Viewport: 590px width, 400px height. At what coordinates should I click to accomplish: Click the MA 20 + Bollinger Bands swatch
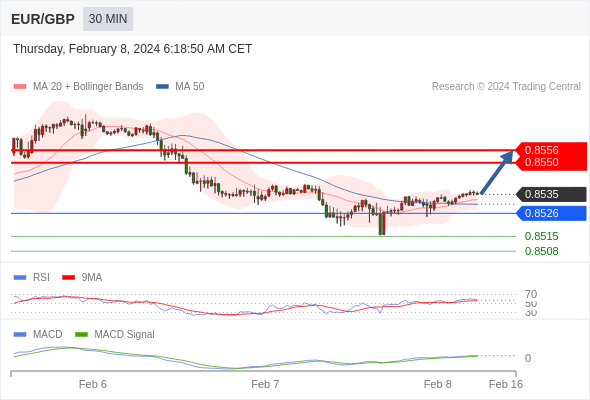pos(20,87)
